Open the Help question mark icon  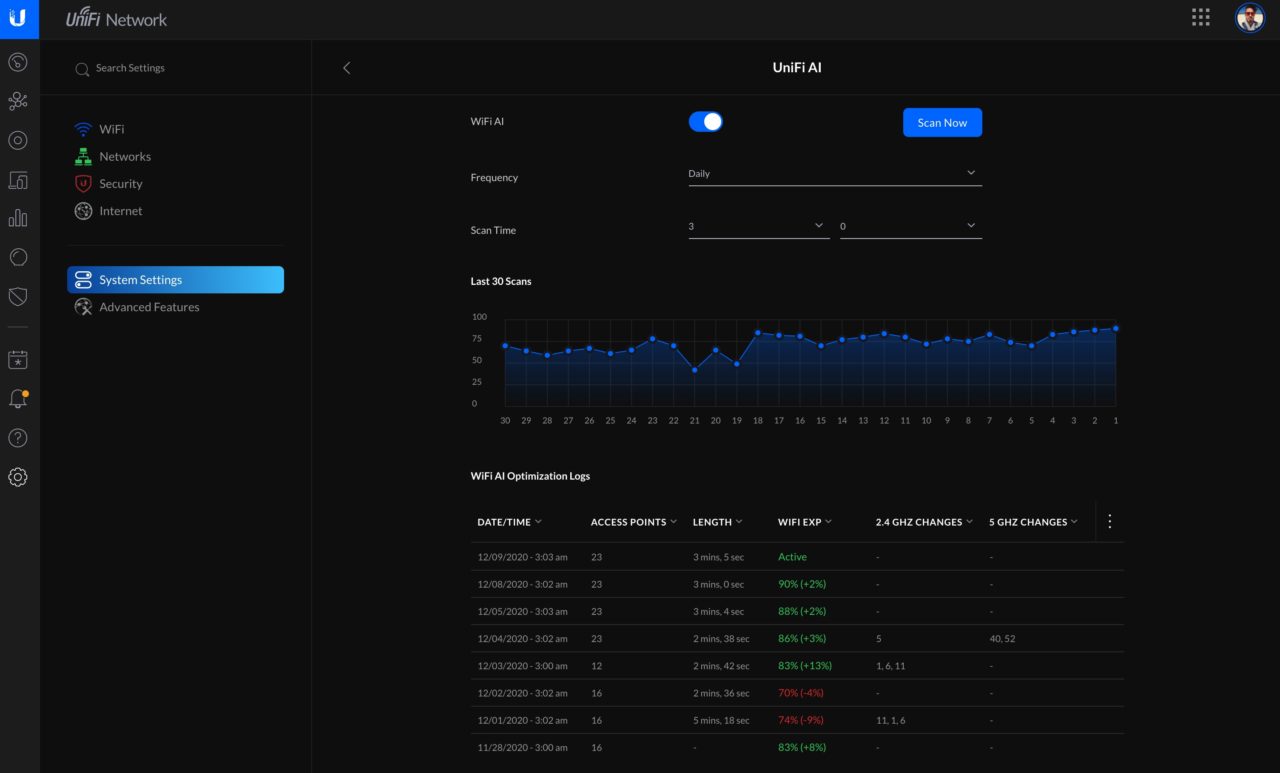pyautogui.click(x=18, y=438)
